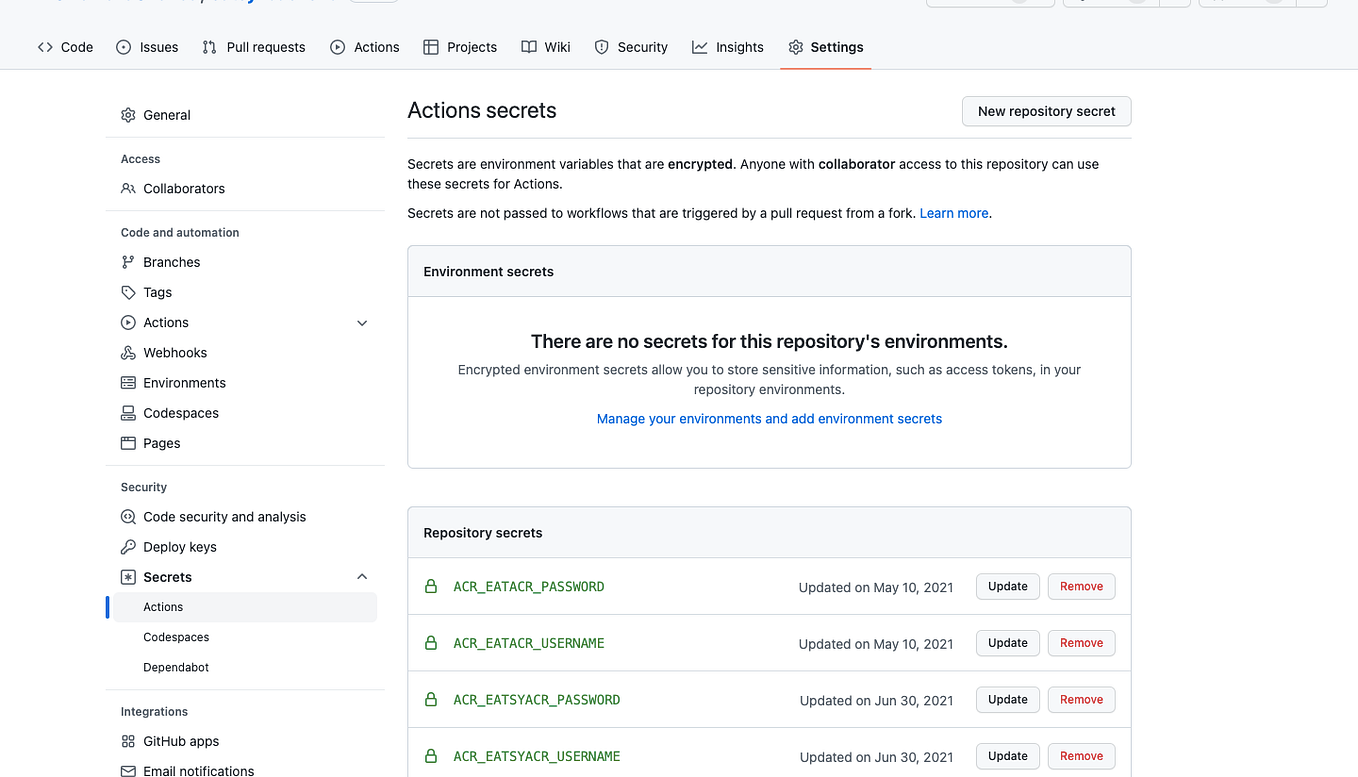The height and width of the screenshot is (777, 1358).
Task: Open the Code tab icon
Action: 44,46
